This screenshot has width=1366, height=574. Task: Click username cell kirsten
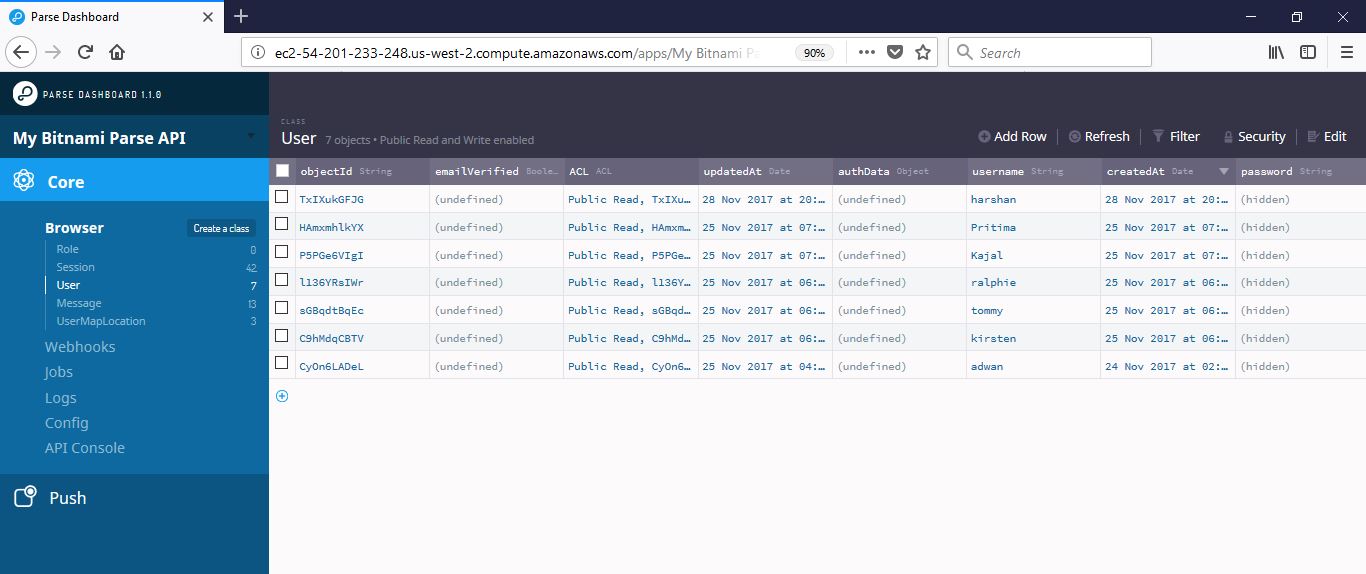point(1034,338)
